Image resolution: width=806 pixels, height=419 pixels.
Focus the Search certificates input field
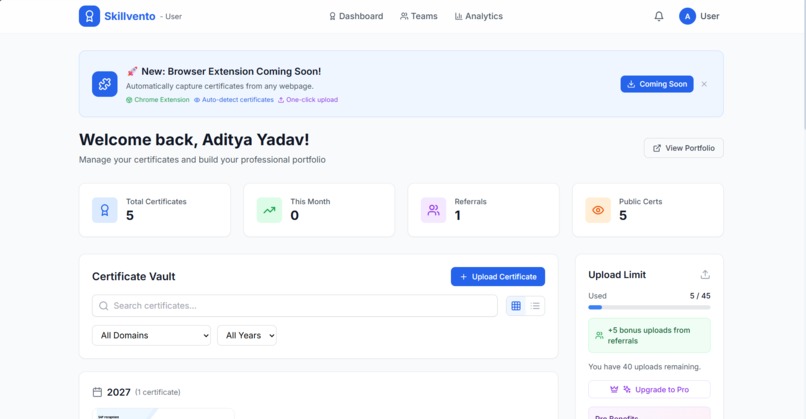point(295,306)
